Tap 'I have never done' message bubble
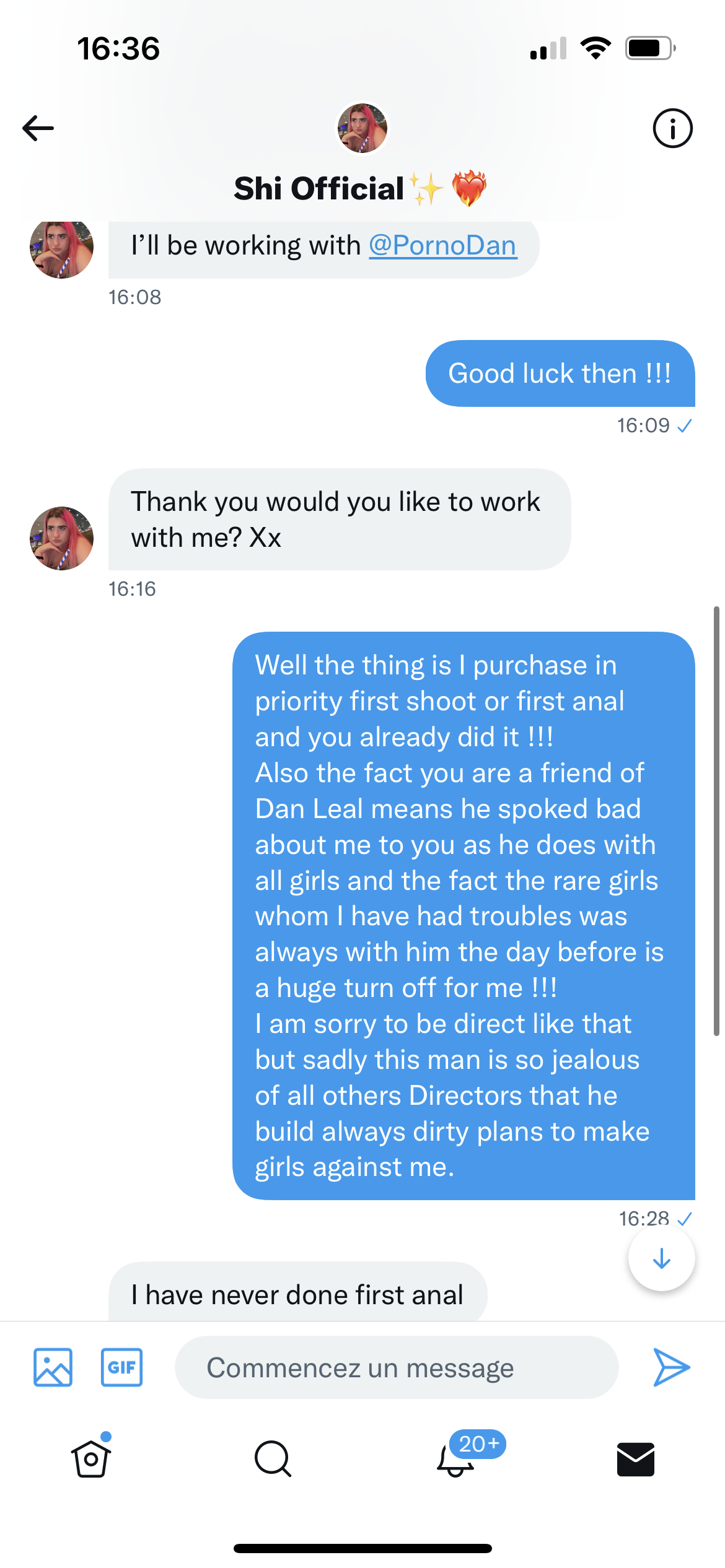The width and height of the screenshot is (725, 1568). [297, 1292]
